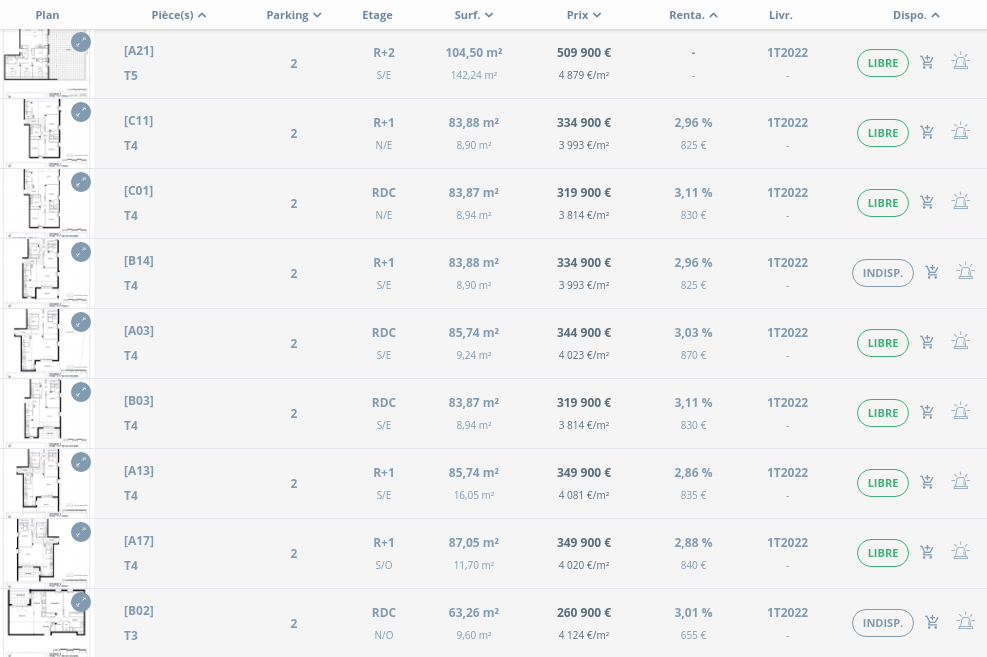Sort table by Prix column
The width and height of the screenshot is (987, 657).
(x=583, y=15)
